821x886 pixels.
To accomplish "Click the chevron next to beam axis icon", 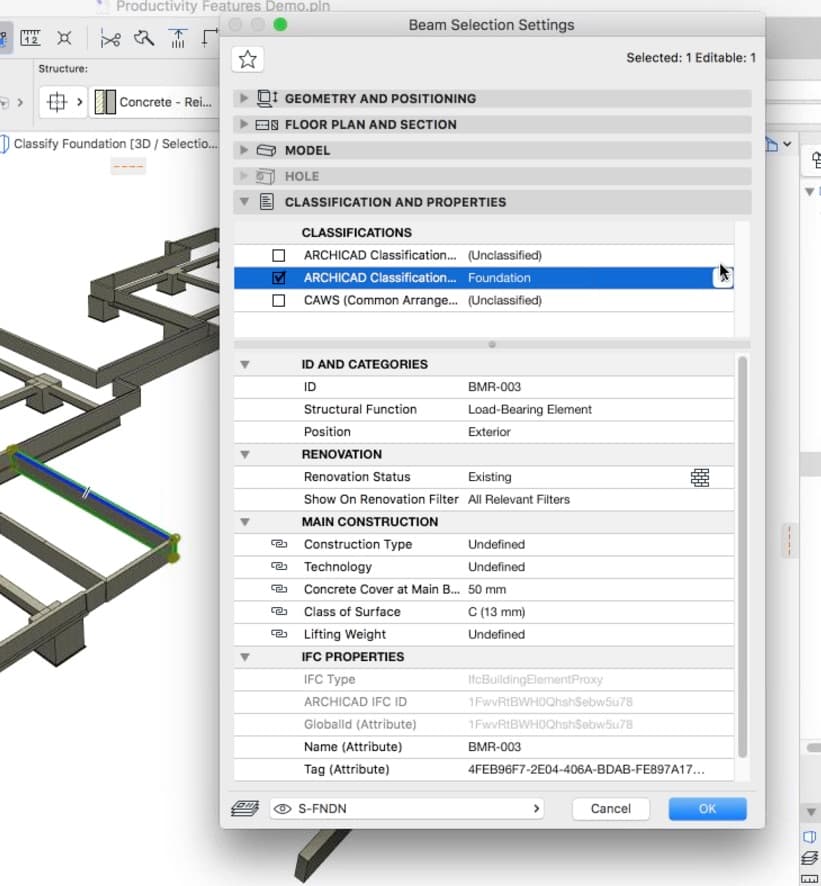I will (x=80, y=102).
